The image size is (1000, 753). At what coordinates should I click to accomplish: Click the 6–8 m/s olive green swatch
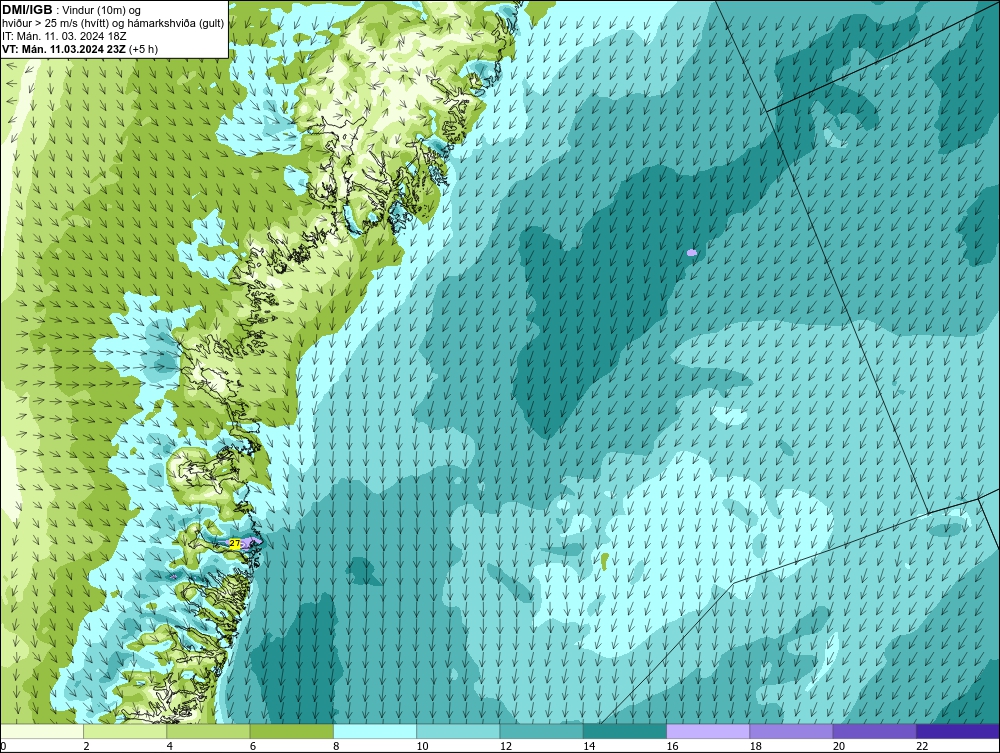click(291, 731)
